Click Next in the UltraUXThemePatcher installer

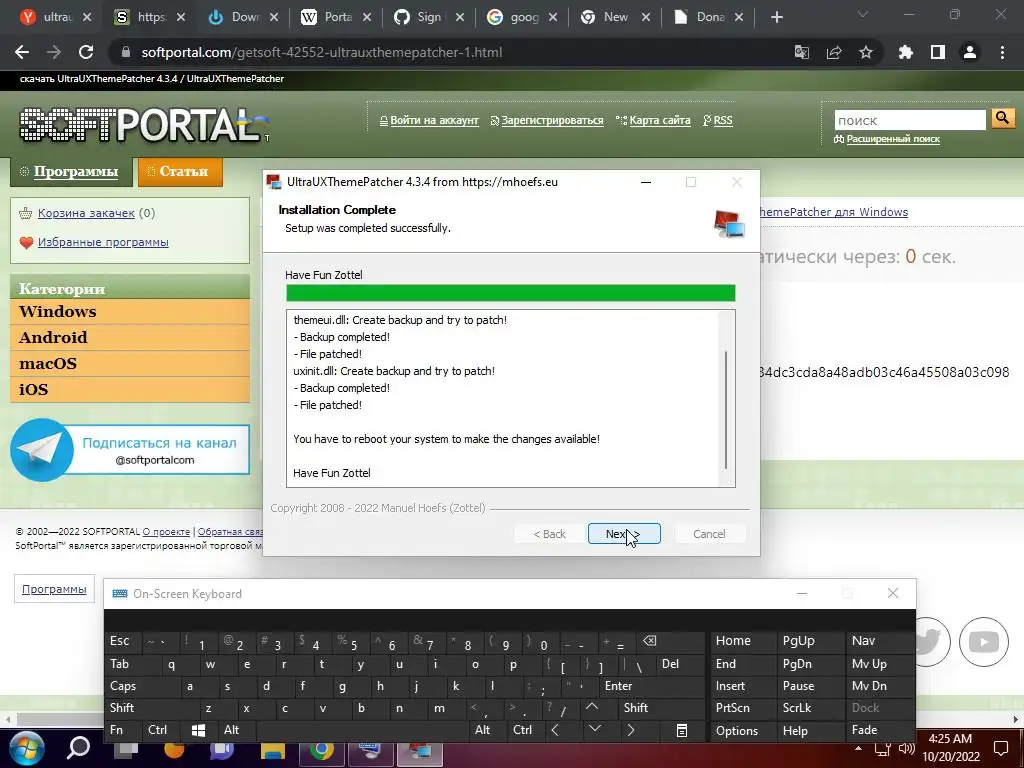point(624,534)
